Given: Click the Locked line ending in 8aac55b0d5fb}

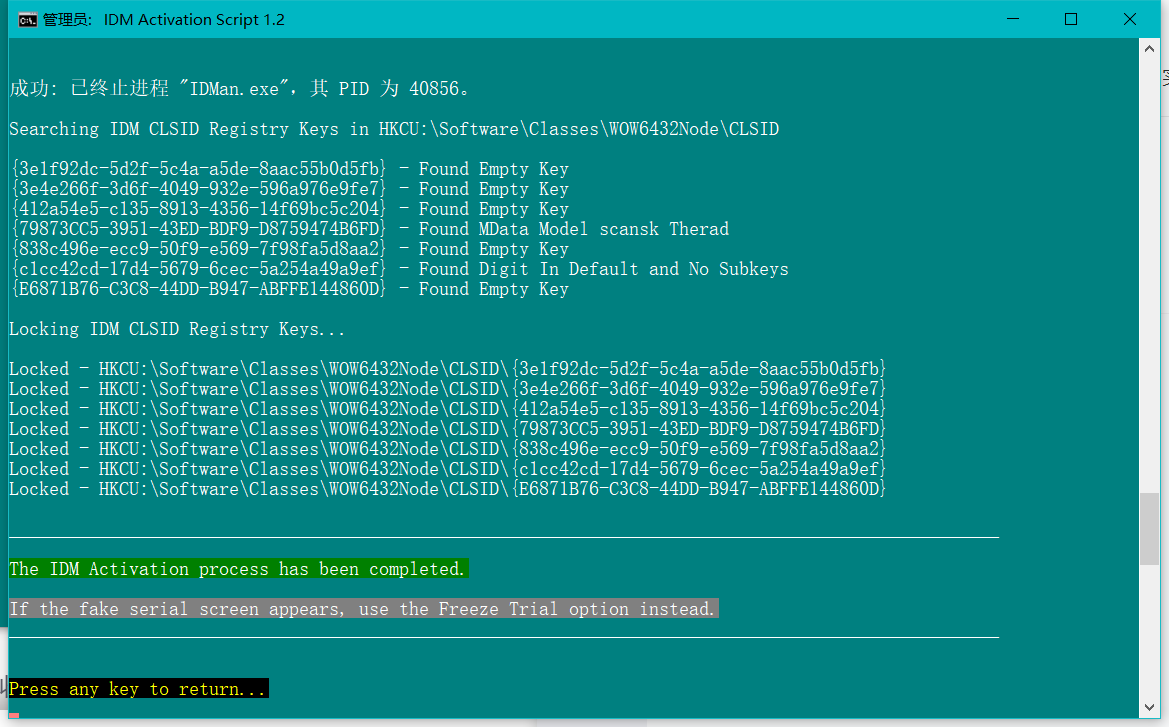Looking at the screenshot, I should tap(447, 369).
